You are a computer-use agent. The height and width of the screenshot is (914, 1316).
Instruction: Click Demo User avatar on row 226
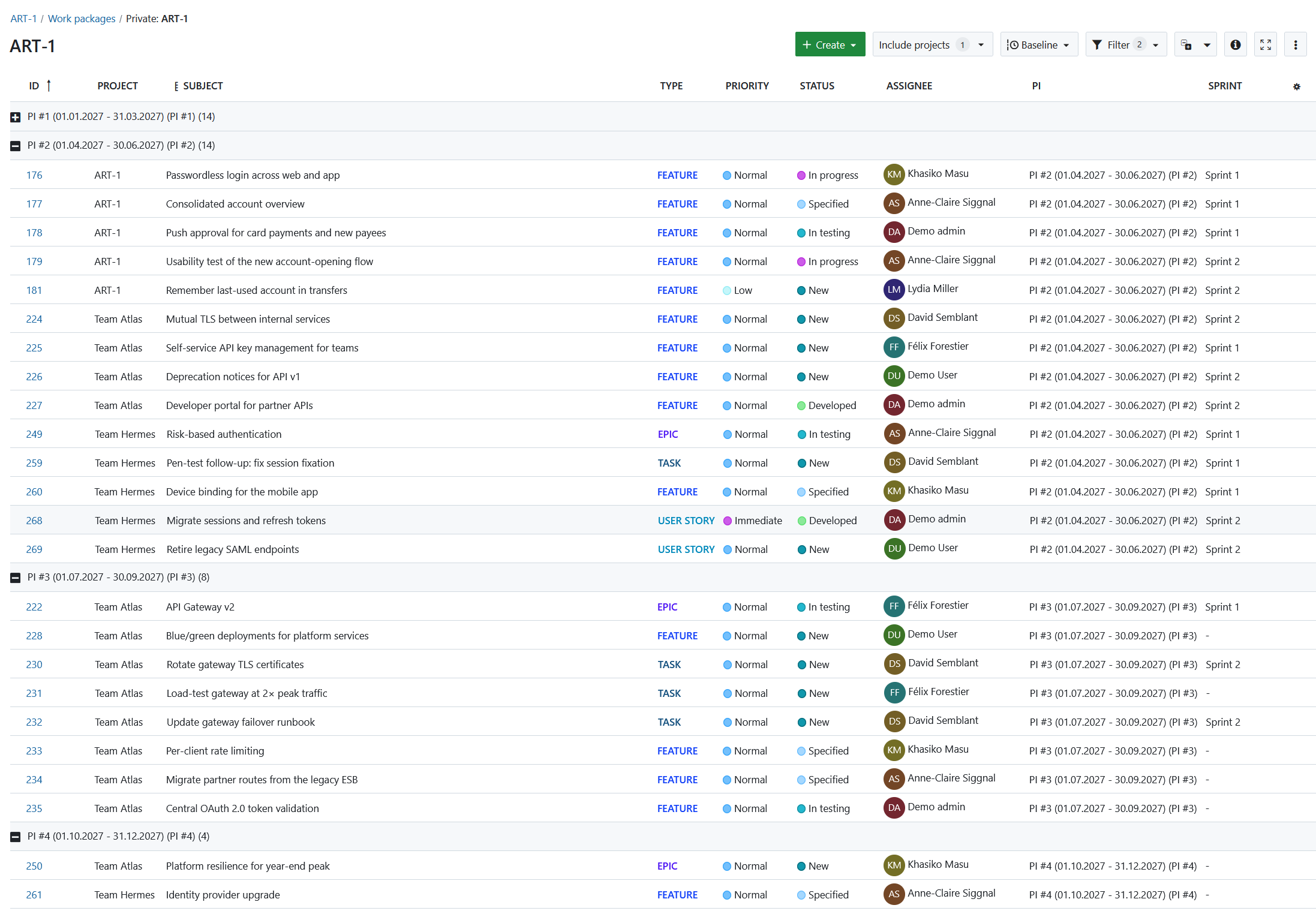click(894, 376)
